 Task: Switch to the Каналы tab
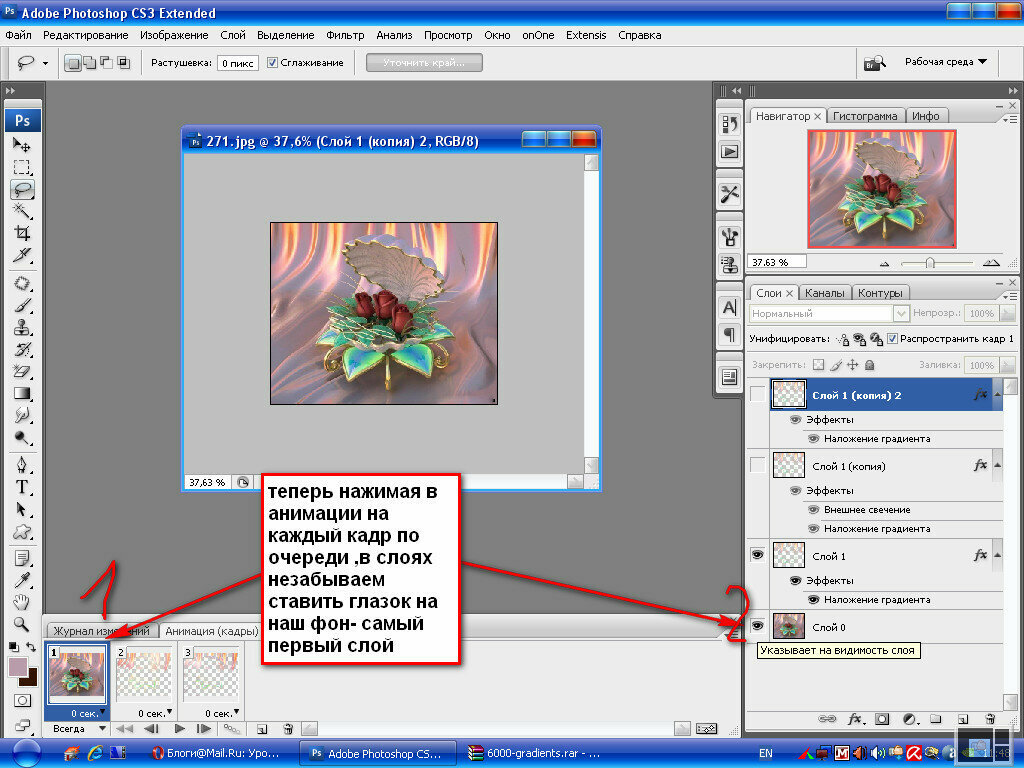click(824, 293)
